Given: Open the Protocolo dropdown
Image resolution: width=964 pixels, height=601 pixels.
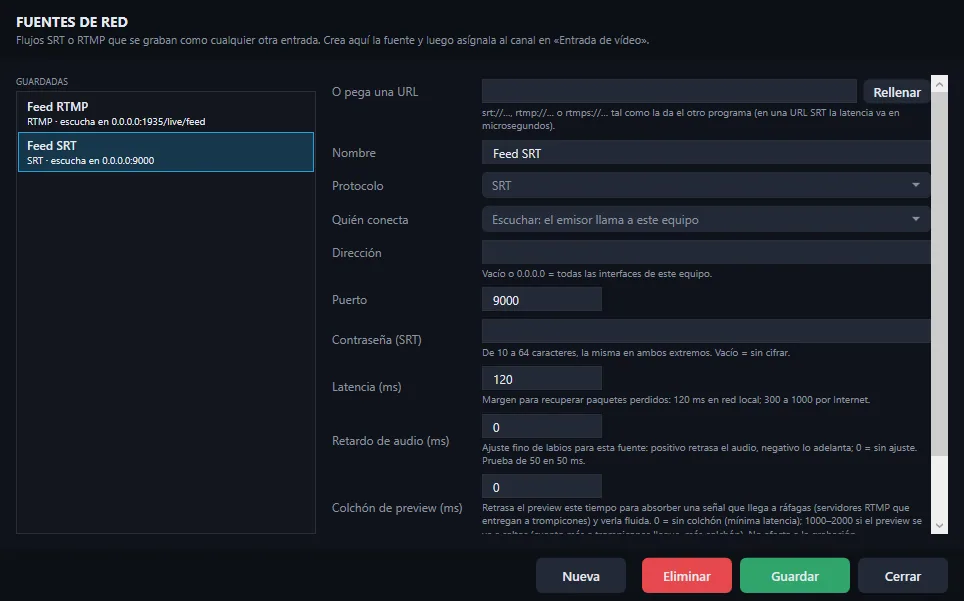Looking at the screenshot, I should coord(706,186).
